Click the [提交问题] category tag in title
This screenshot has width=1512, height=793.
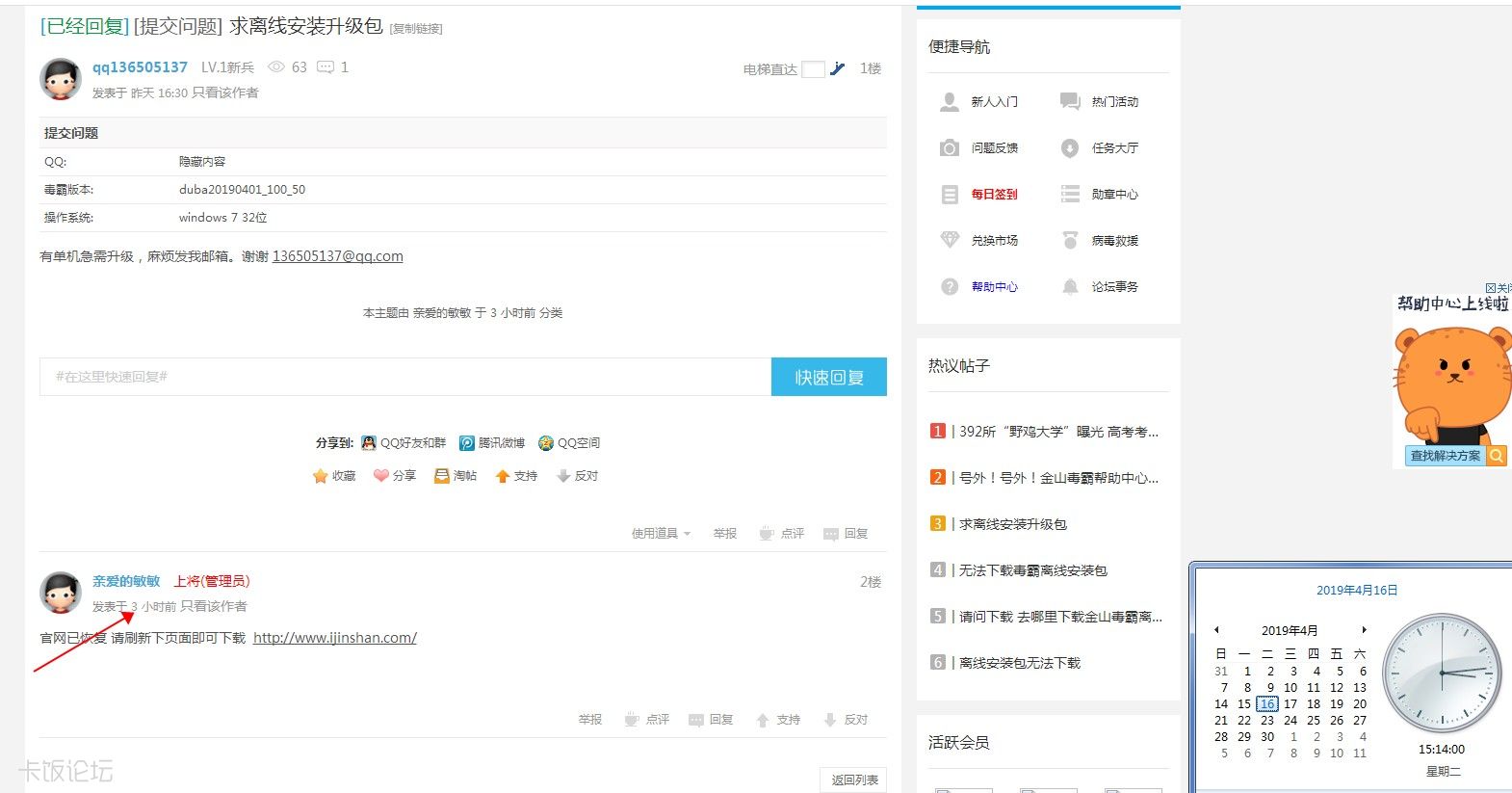(x=178, y=27)
